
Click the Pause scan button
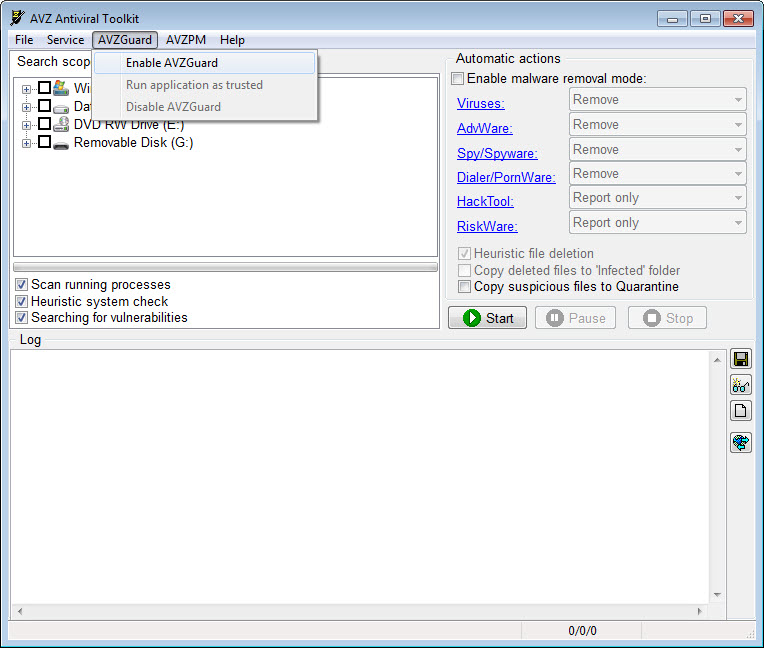[x=575, y=318]
